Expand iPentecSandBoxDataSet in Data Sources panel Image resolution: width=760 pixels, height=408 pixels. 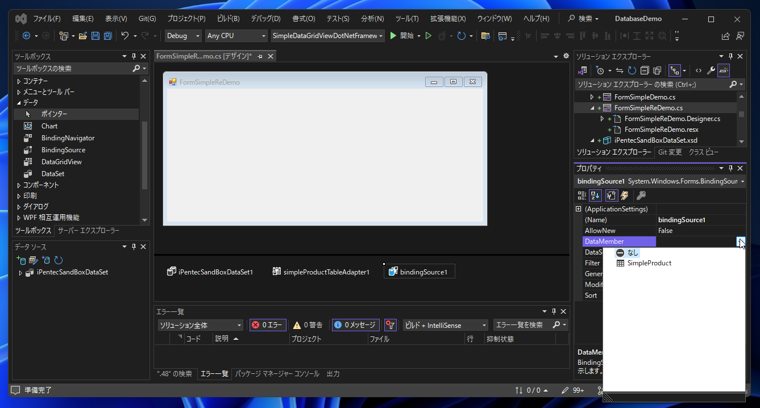point(21,273)
